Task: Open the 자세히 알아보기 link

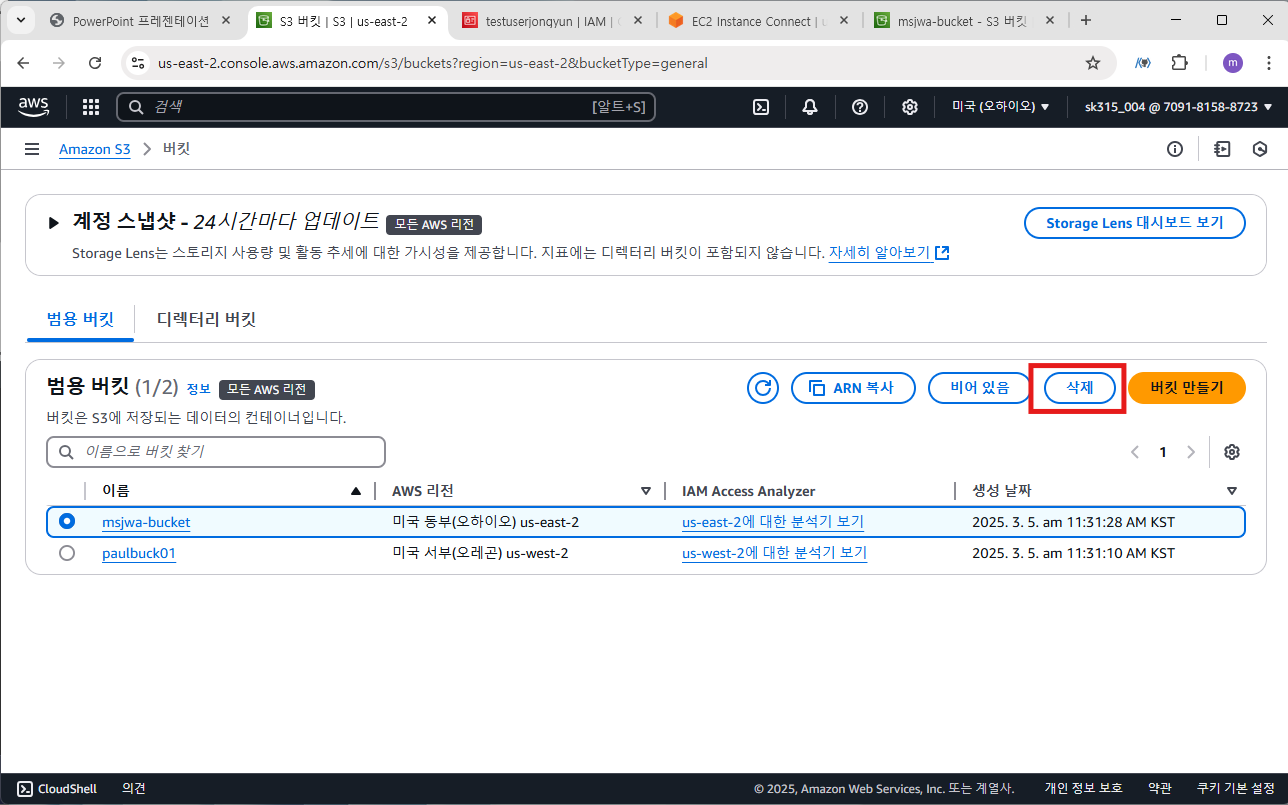Action: pyautogui.click(x=889, y=253)
